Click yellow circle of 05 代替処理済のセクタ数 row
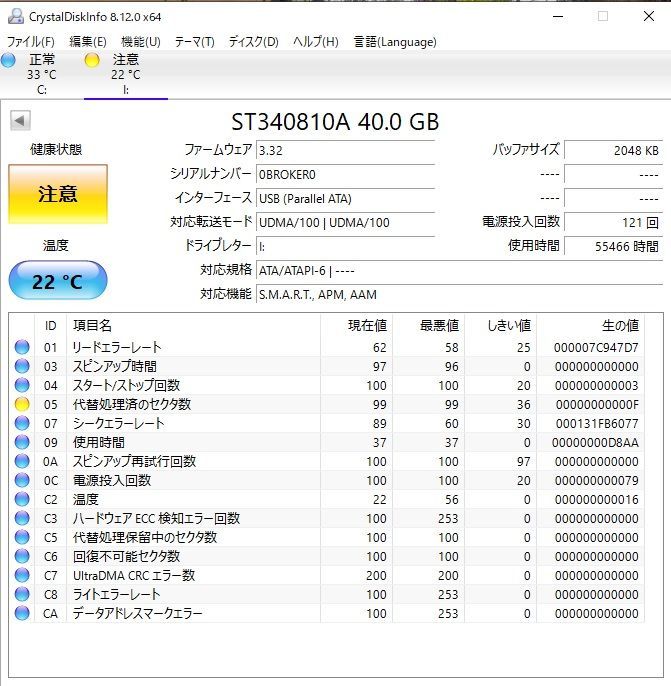The height and width of the screenshot is (686, 671). tap(22, 404)
